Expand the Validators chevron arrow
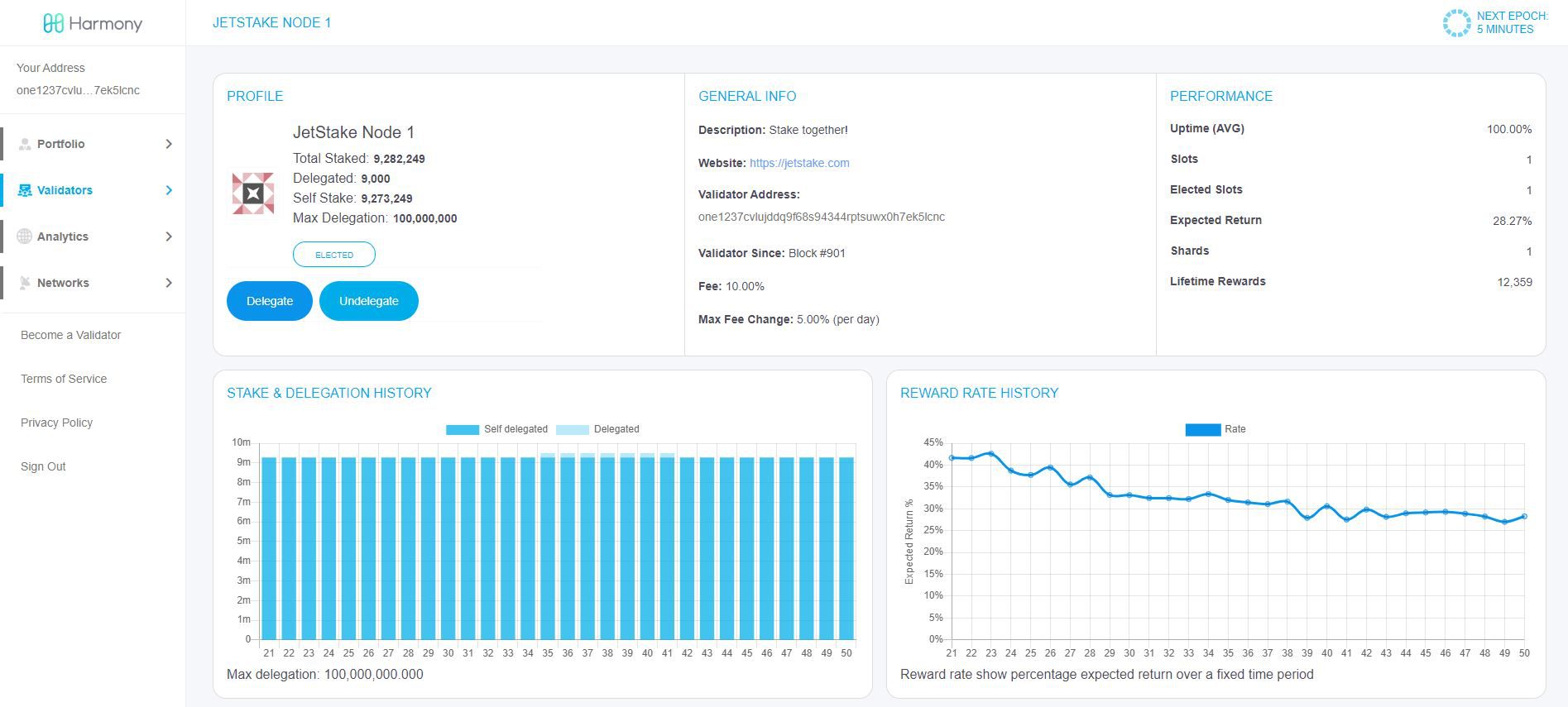1568x707 pixels. point(169,190)
